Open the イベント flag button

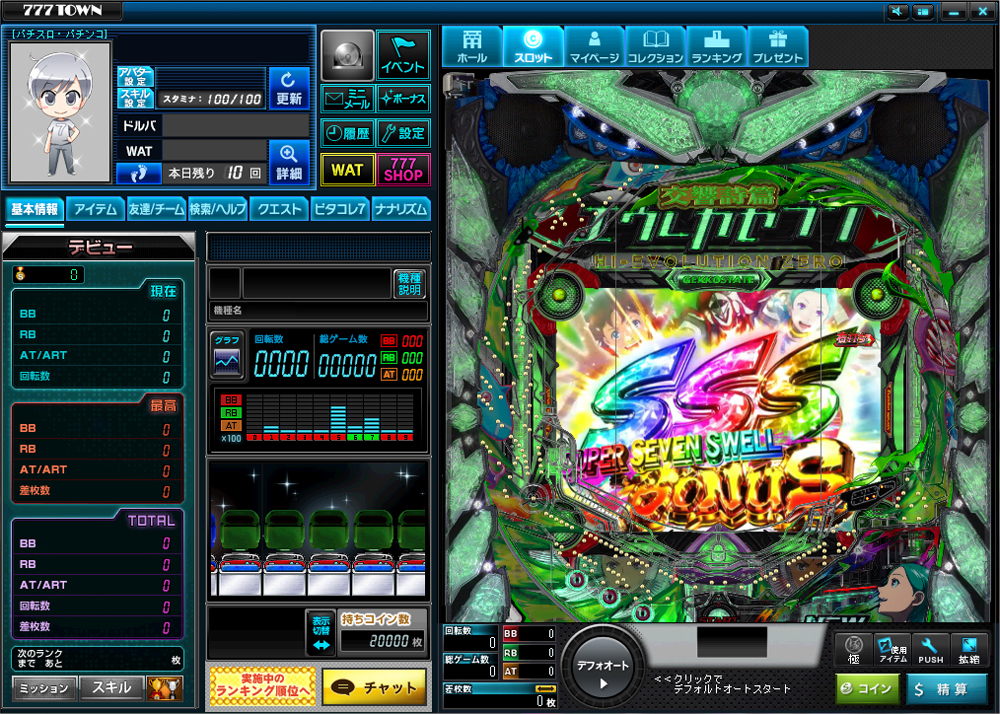point(403,55)
